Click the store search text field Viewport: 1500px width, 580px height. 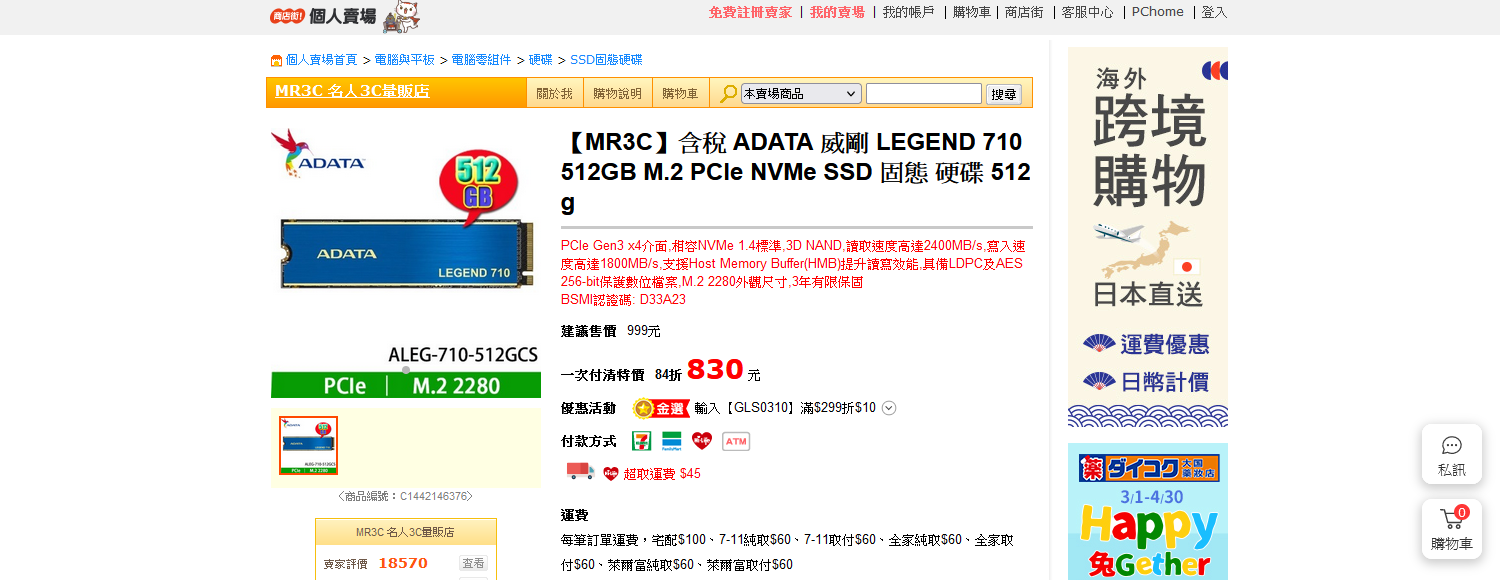coord(924,93)
